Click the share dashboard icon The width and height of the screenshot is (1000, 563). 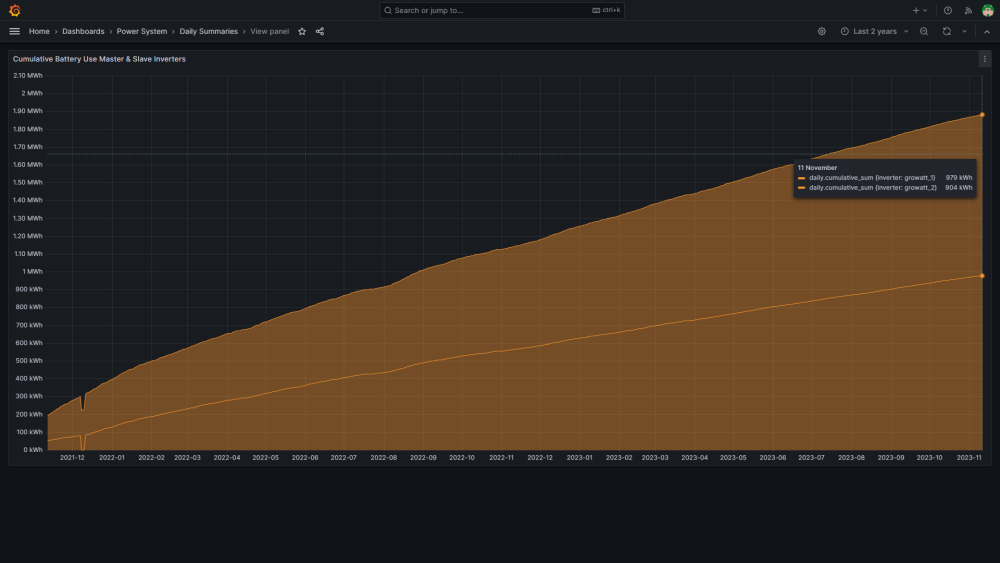320,31
